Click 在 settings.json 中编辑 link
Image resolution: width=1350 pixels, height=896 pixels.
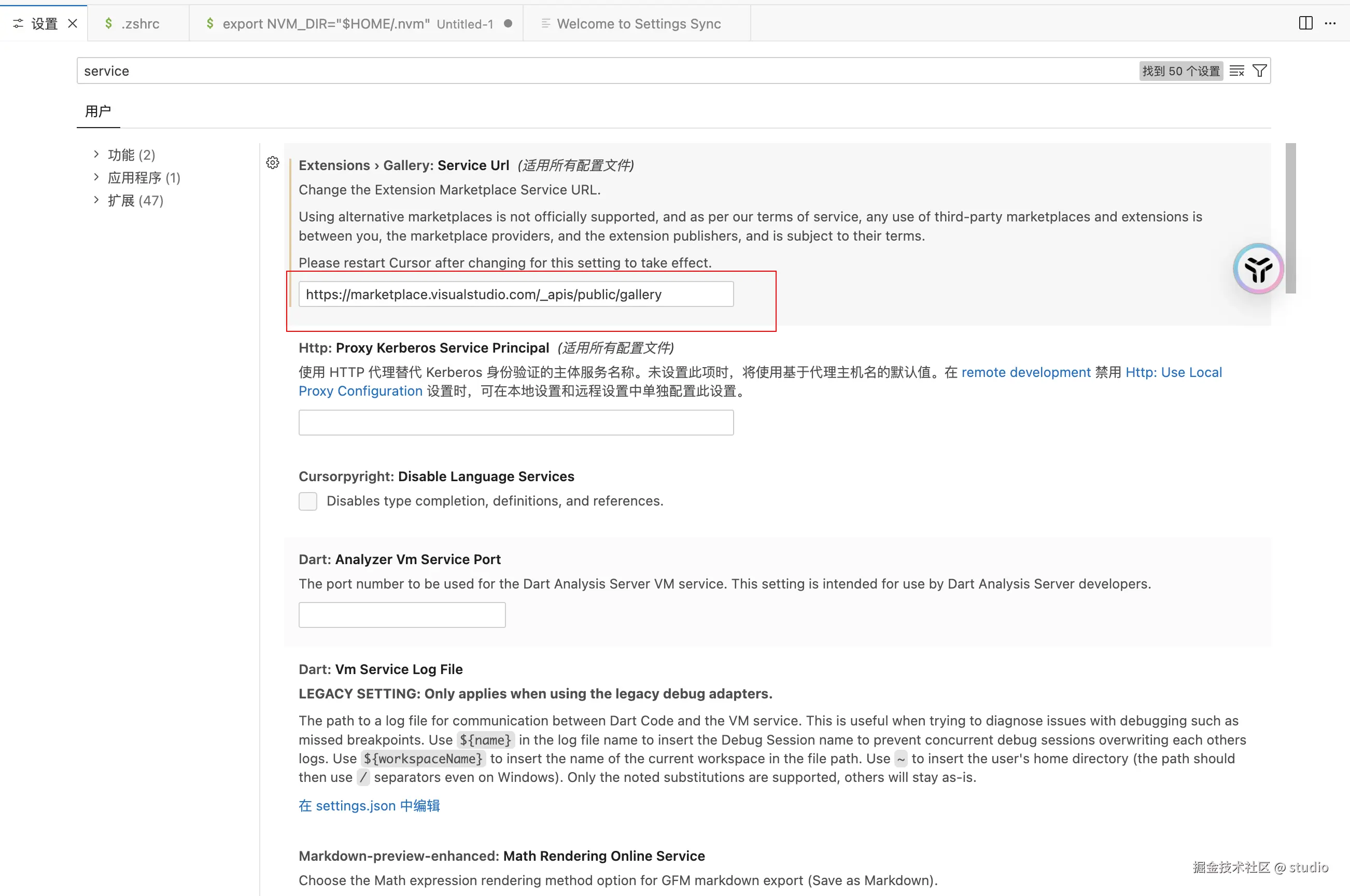pos(369,805)
